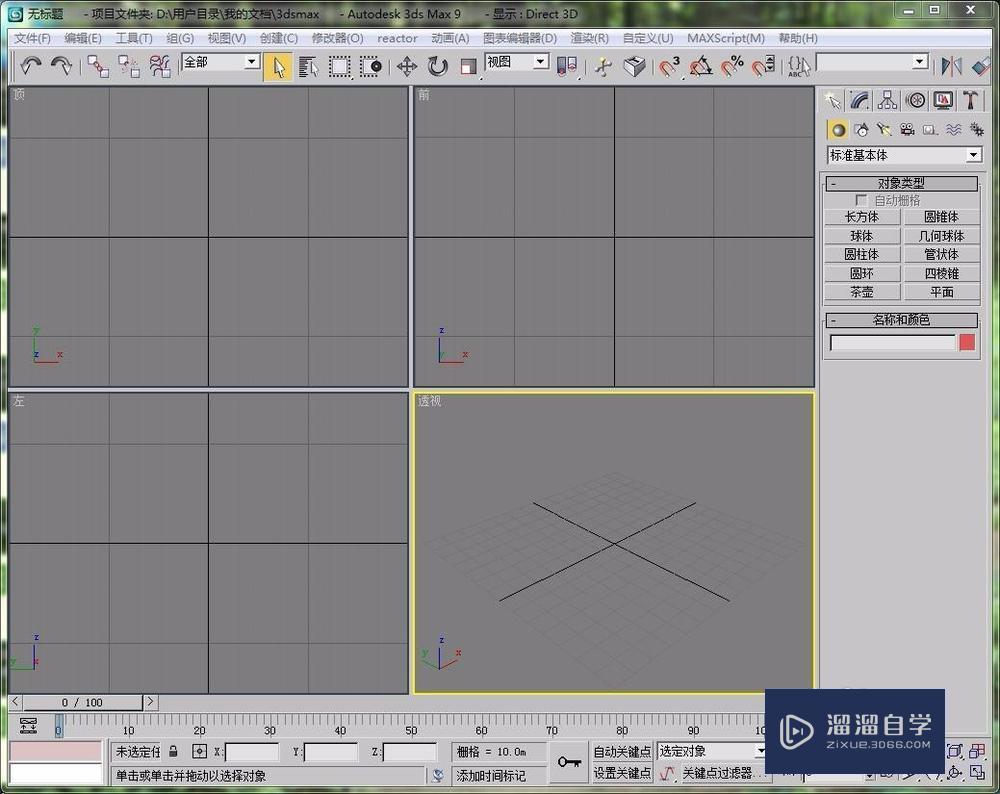This screenshot has height=794, width=1000.
Task: Toggle Percent Snap icon
Action: tap(732, 66)
